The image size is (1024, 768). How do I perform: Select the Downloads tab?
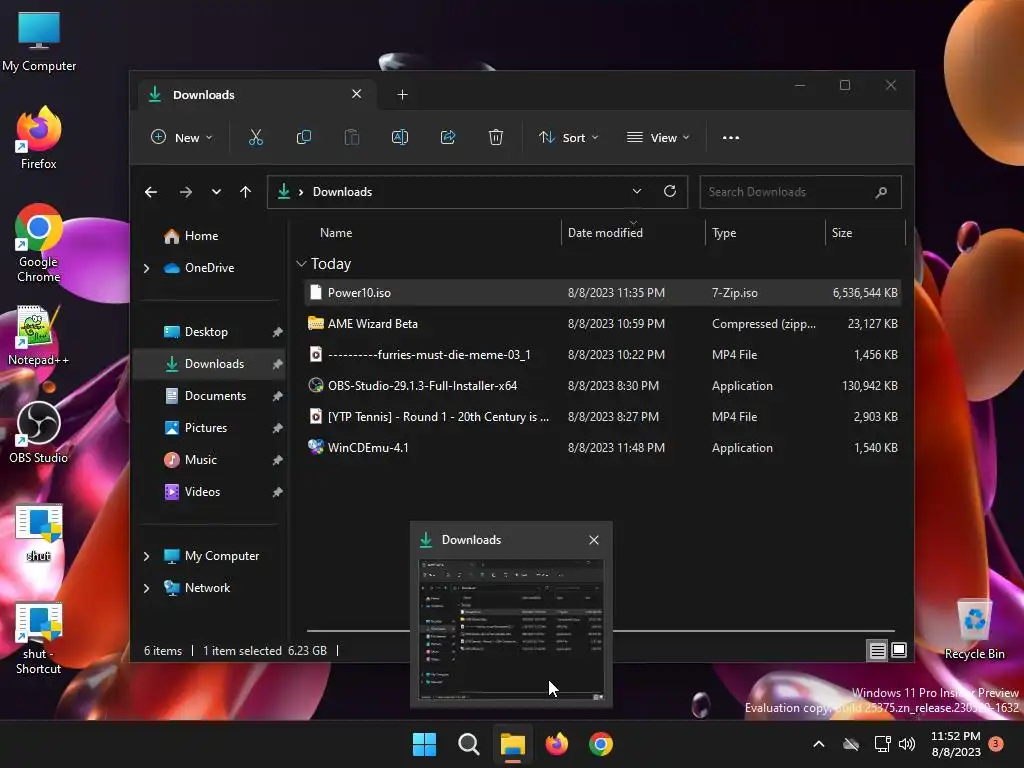click(x=256, y=95)
